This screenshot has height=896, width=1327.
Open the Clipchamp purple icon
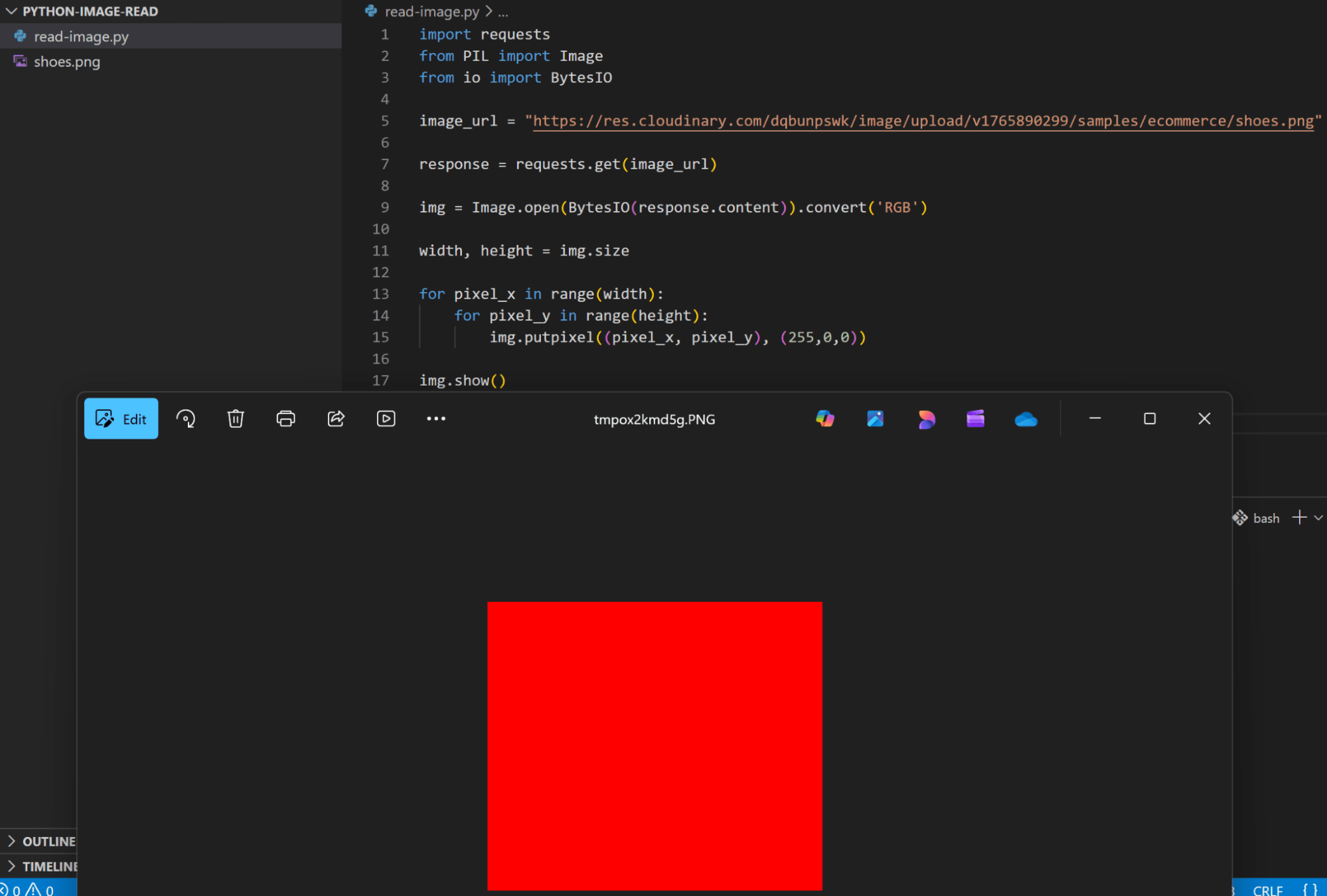[975, 419]
